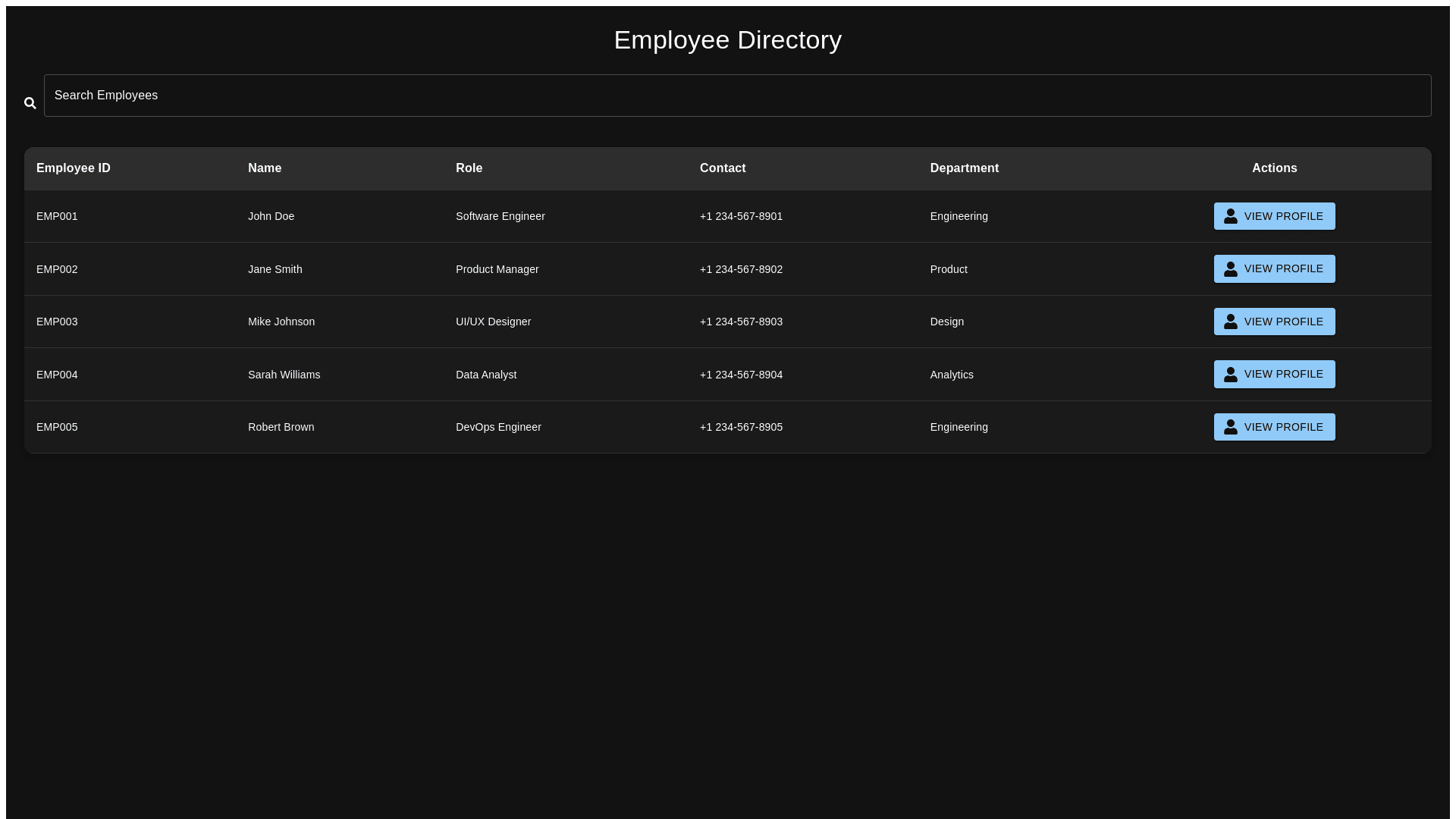
Task: Click phone number +1 234-567-8904
Action: [x=741, y=375]
